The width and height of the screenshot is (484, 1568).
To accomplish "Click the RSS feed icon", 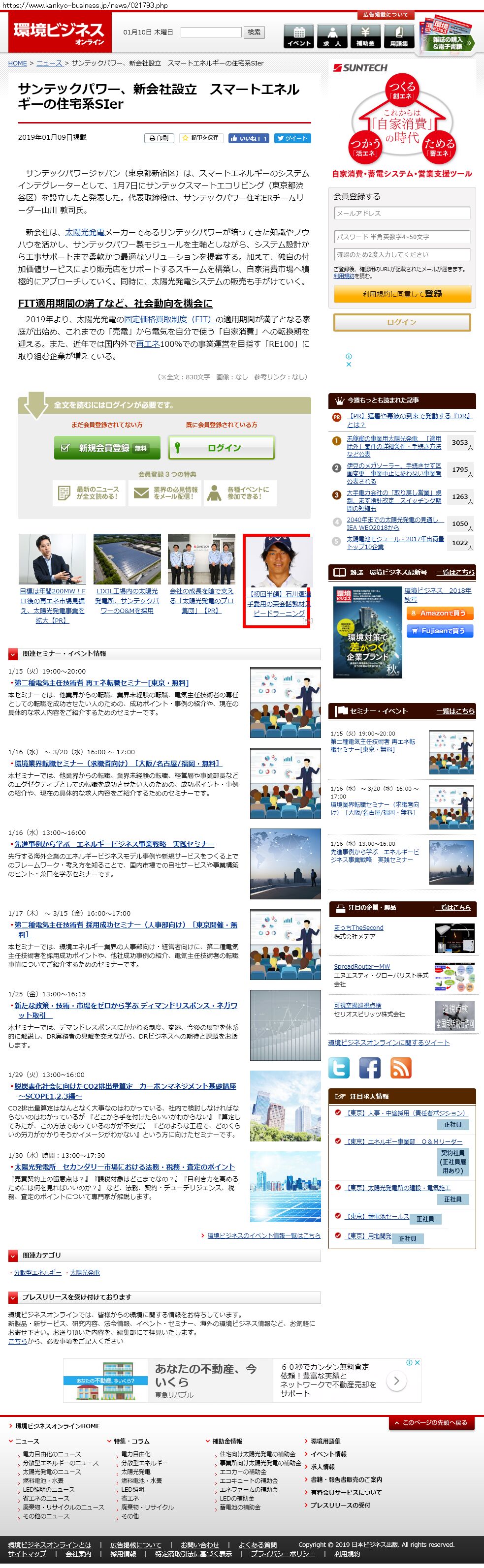I will 401,1068.
